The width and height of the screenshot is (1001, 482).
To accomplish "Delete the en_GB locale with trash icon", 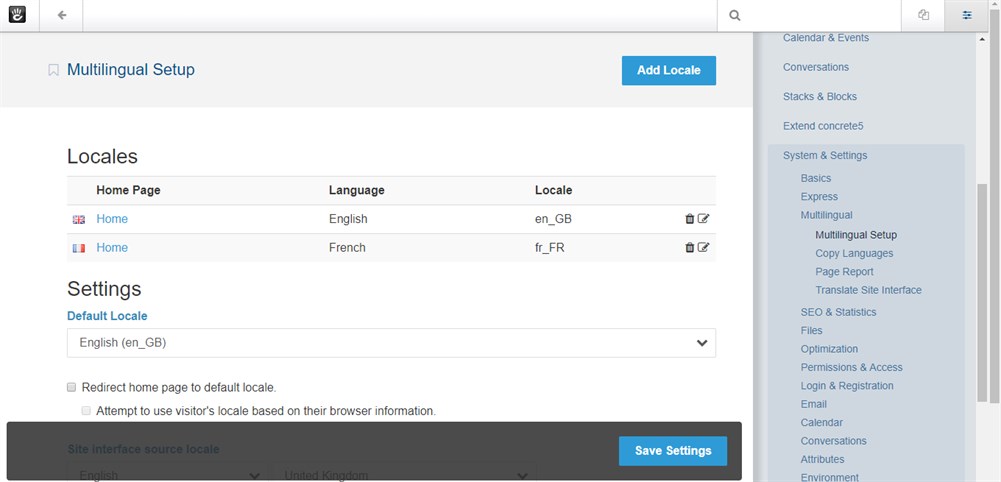I will [x=689, y=219].
